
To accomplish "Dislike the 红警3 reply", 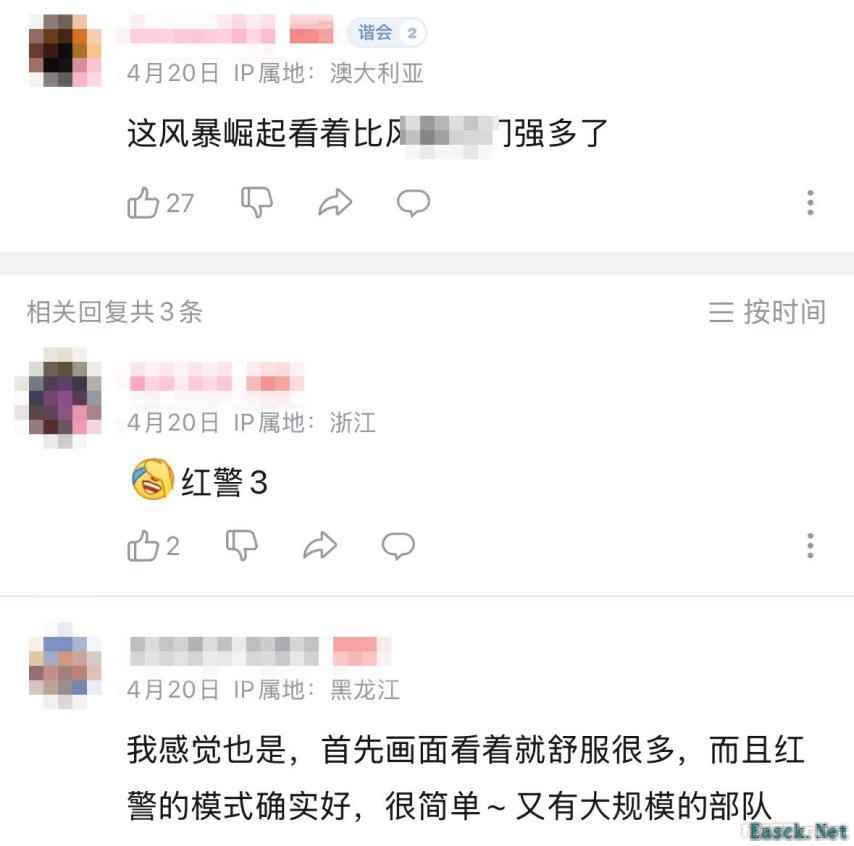I will pos(242,545).
